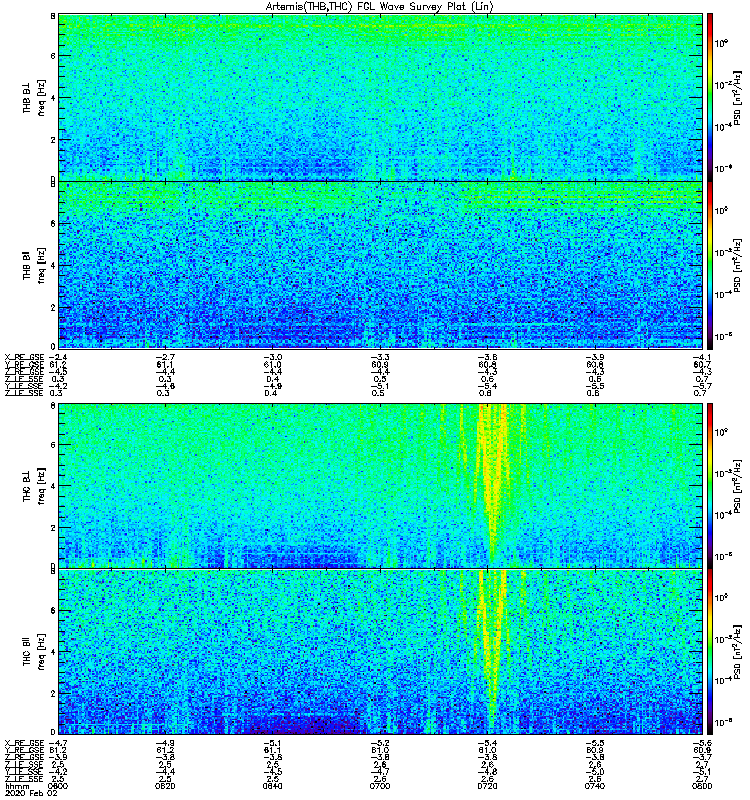This screenshot has height=800, width=750.
Task: Click the '0720' time label
Action: [487, 786]
